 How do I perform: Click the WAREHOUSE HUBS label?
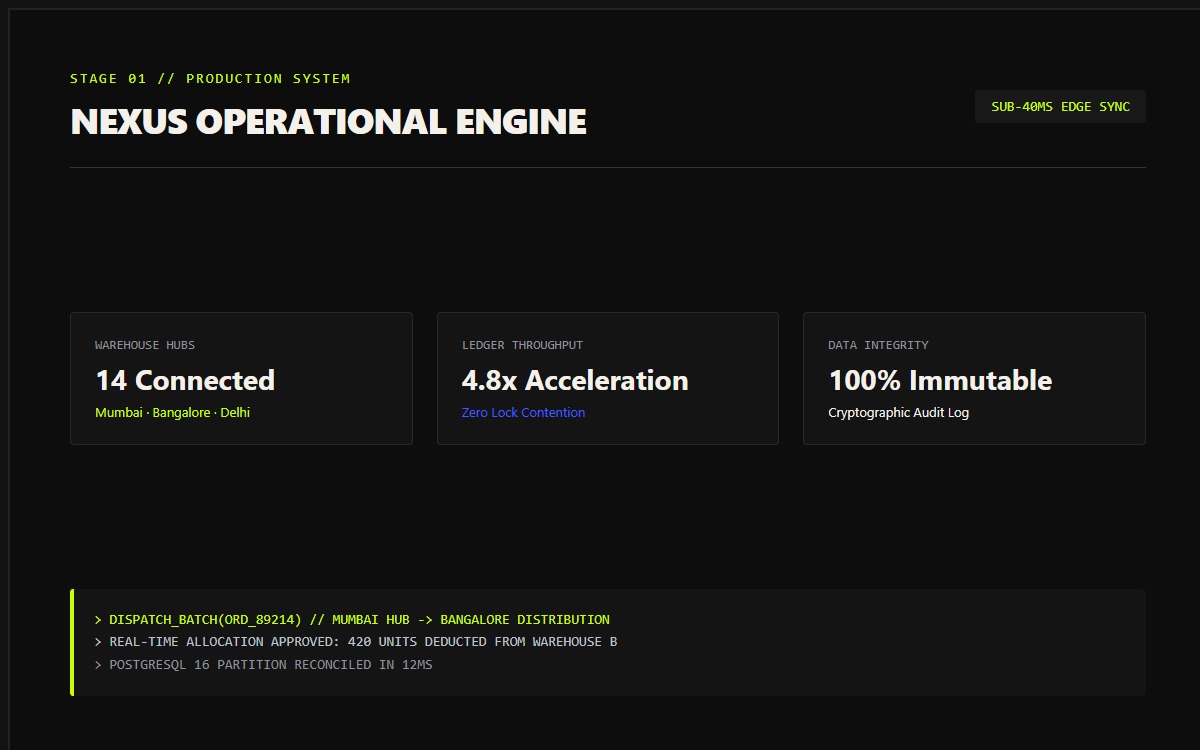[145, 345]
